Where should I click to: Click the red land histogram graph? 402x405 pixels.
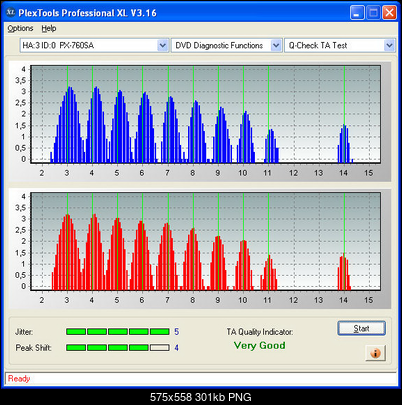coord(205,242)
